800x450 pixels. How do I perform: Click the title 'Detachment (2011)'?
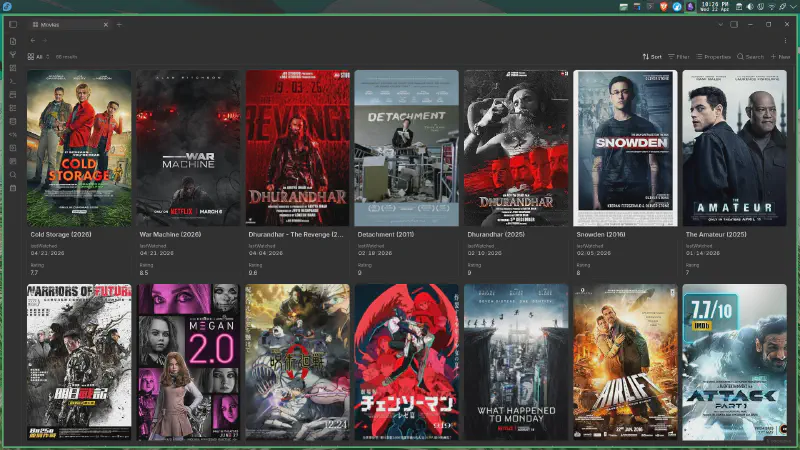pos(386,234)
